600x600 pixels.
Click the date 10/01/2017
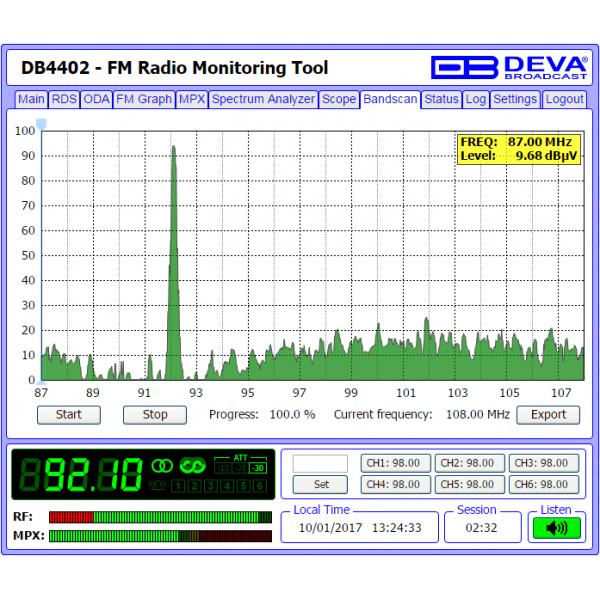pyautogui.click(x=331, y=528)
